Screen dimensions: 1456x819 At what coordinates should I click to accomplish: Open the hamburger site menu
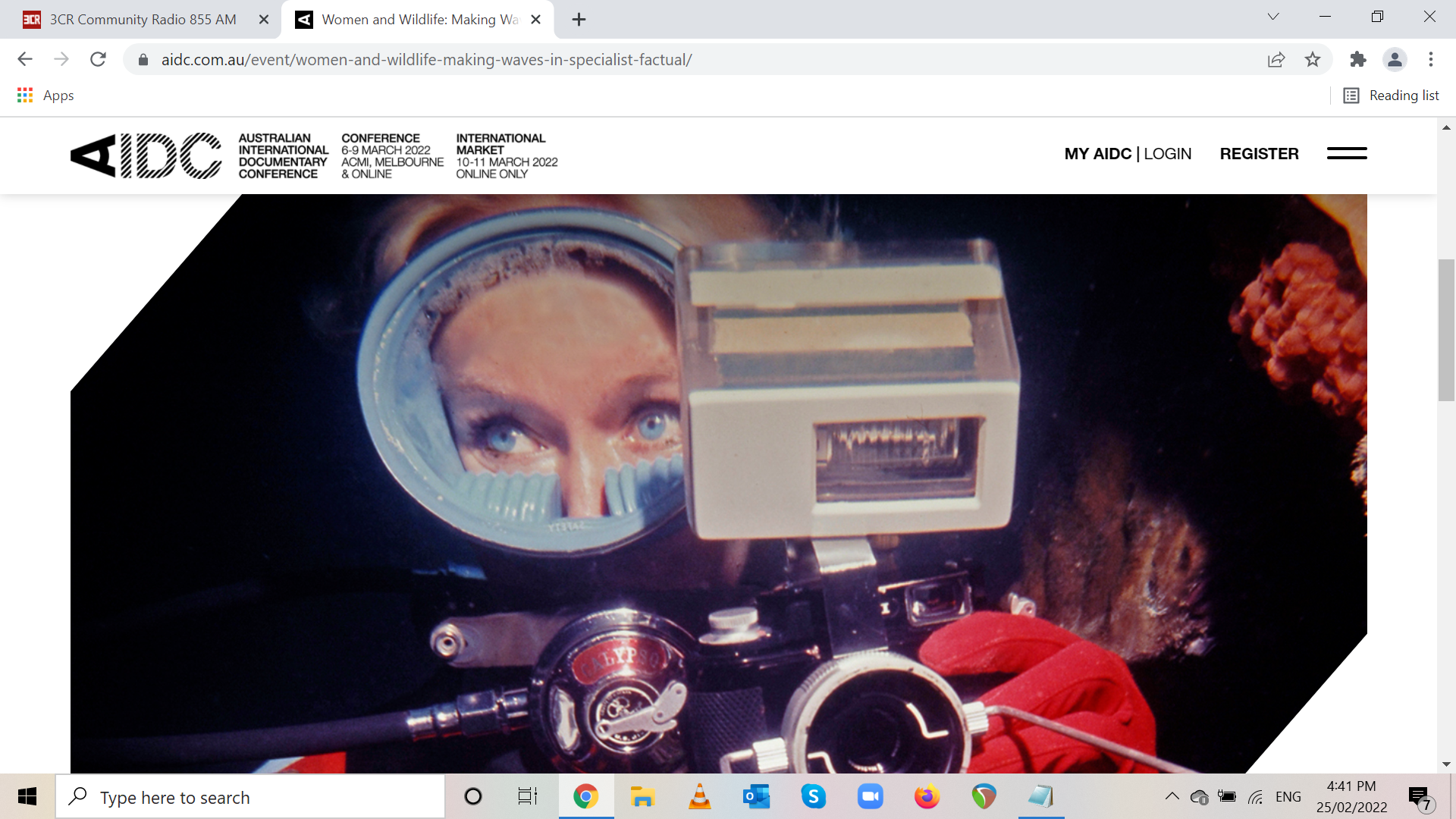point(1347,153)
